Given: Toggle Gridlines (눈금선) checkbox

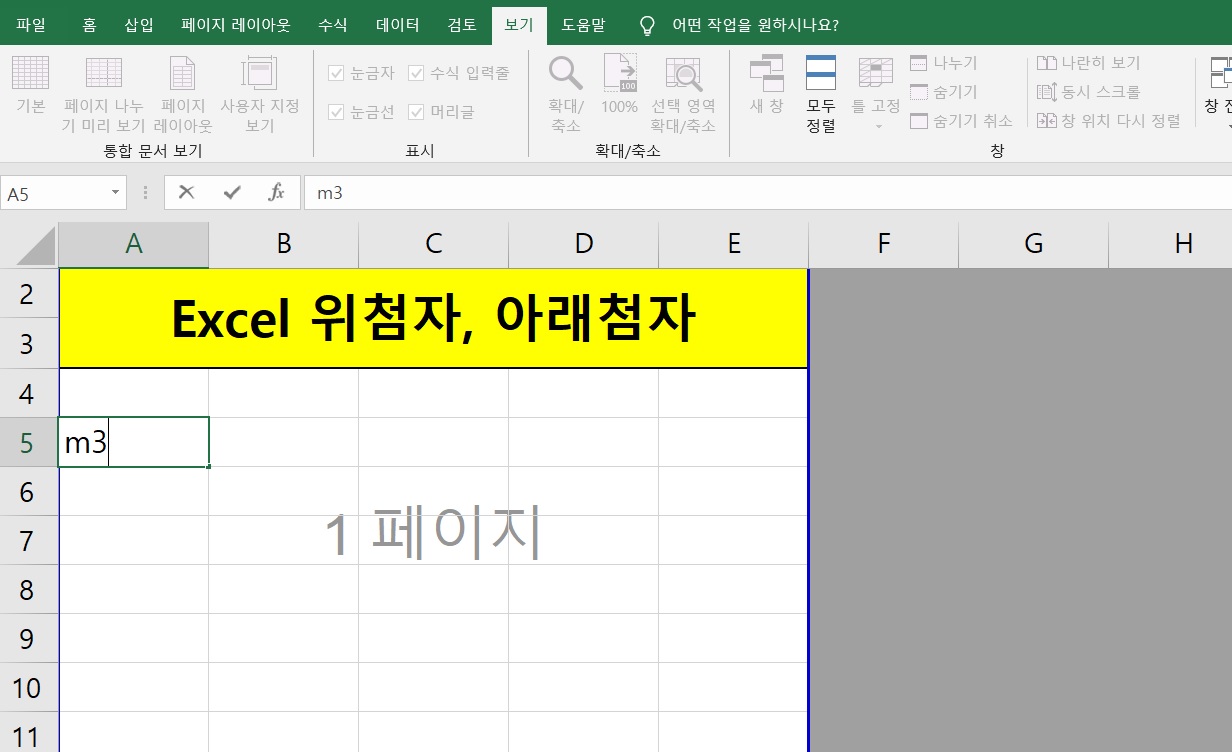Looking at the screenshot, I should tap(362, 112).
